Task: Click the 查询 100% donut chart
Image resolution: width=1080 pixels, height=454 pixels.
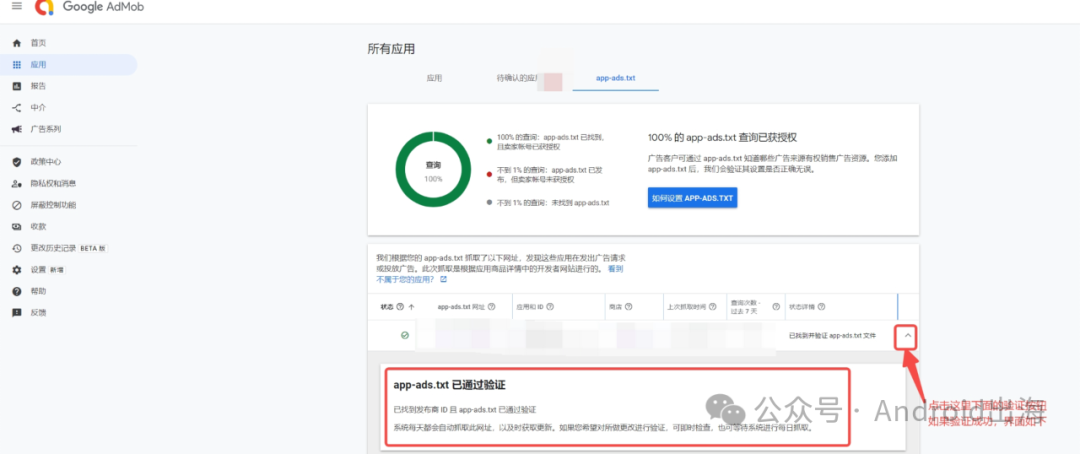Action: (x=433, y=169)
